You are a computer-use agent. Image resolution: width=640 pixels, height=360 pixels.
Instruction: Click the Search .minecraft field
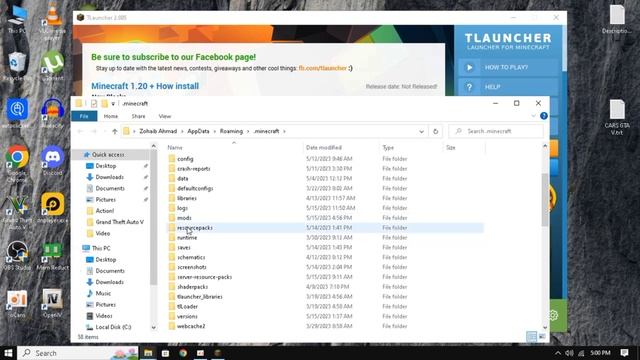click(x=496, y=131)
